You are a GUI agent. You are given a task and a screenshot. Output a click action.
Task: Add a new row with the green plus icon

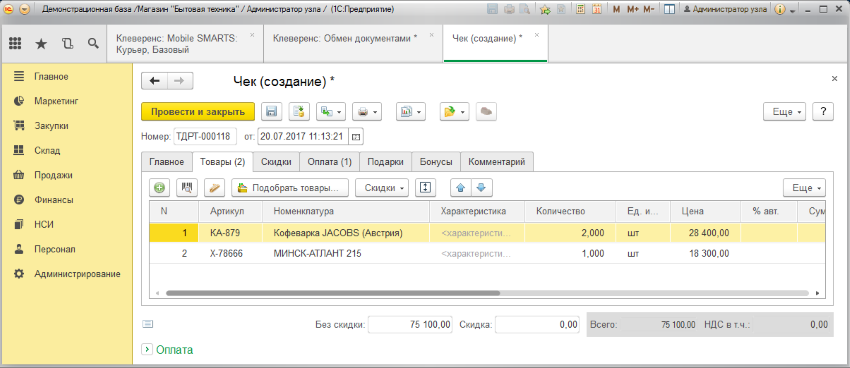click(159, 188)
